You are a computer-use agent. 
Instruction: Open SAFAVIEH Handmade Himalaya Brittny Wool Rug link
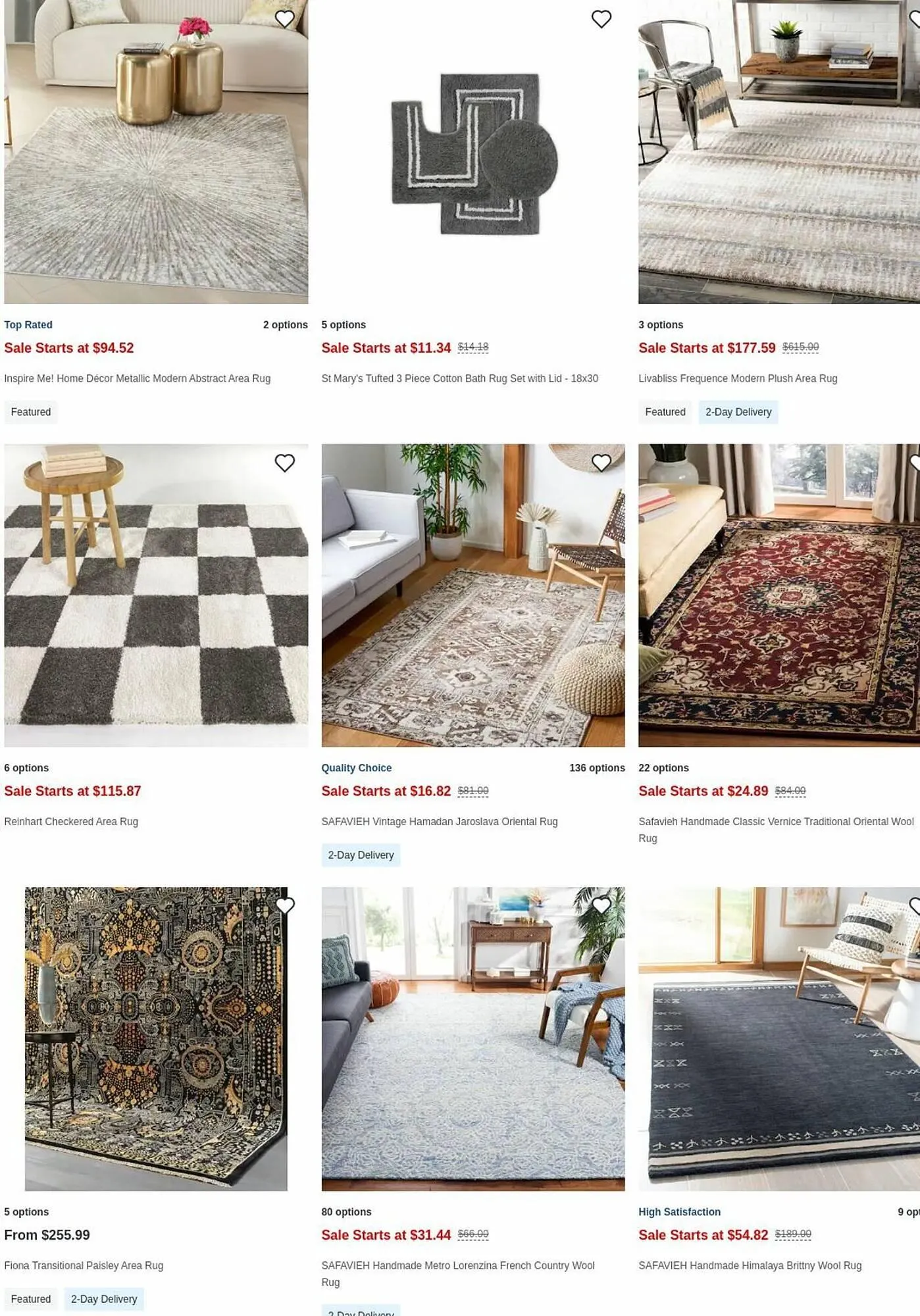pyautogui.click(x=750, y=1265)
